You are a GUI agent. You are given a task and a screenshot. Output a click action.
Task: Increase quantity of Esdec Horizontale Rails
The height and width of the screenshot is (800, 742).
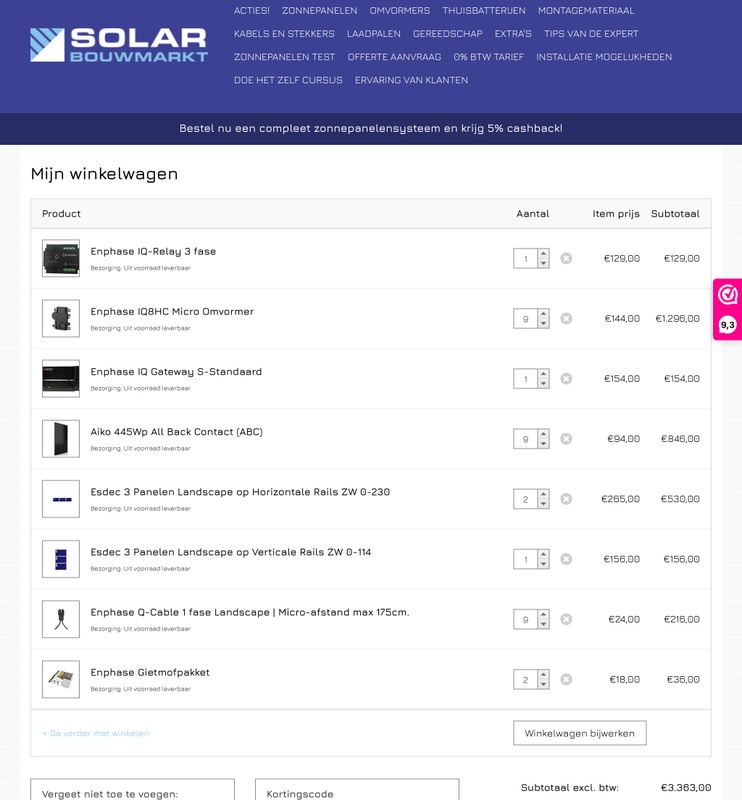(543, 494)
